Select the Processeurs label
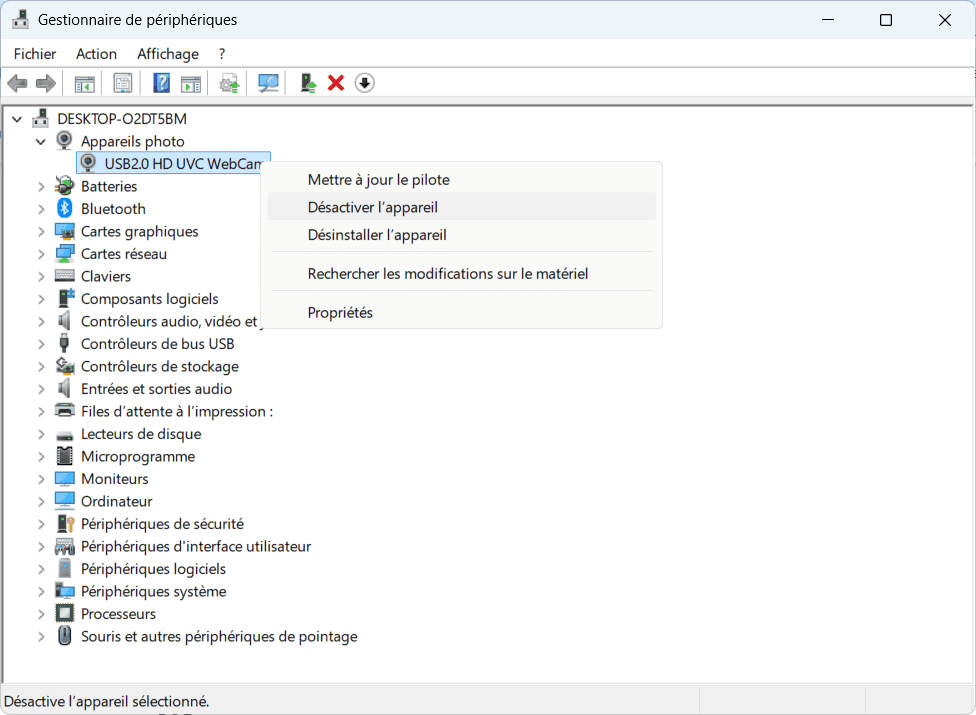976x715 pixels. click(x=118, y=614)
